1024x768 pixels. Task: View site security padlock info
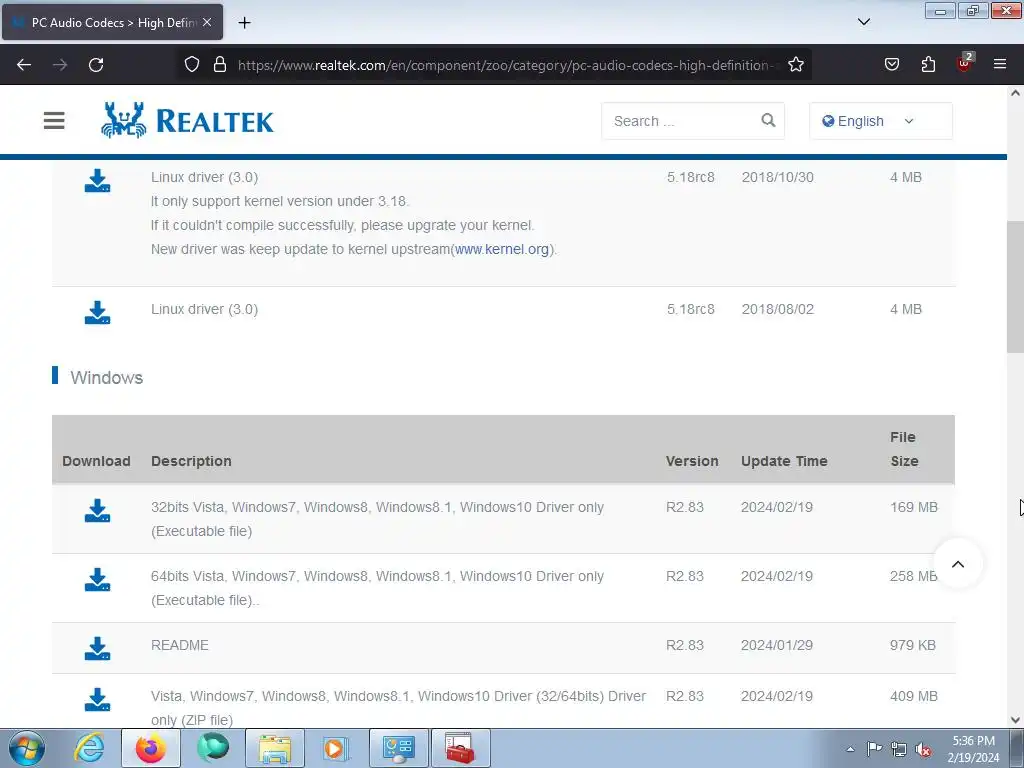220,64
